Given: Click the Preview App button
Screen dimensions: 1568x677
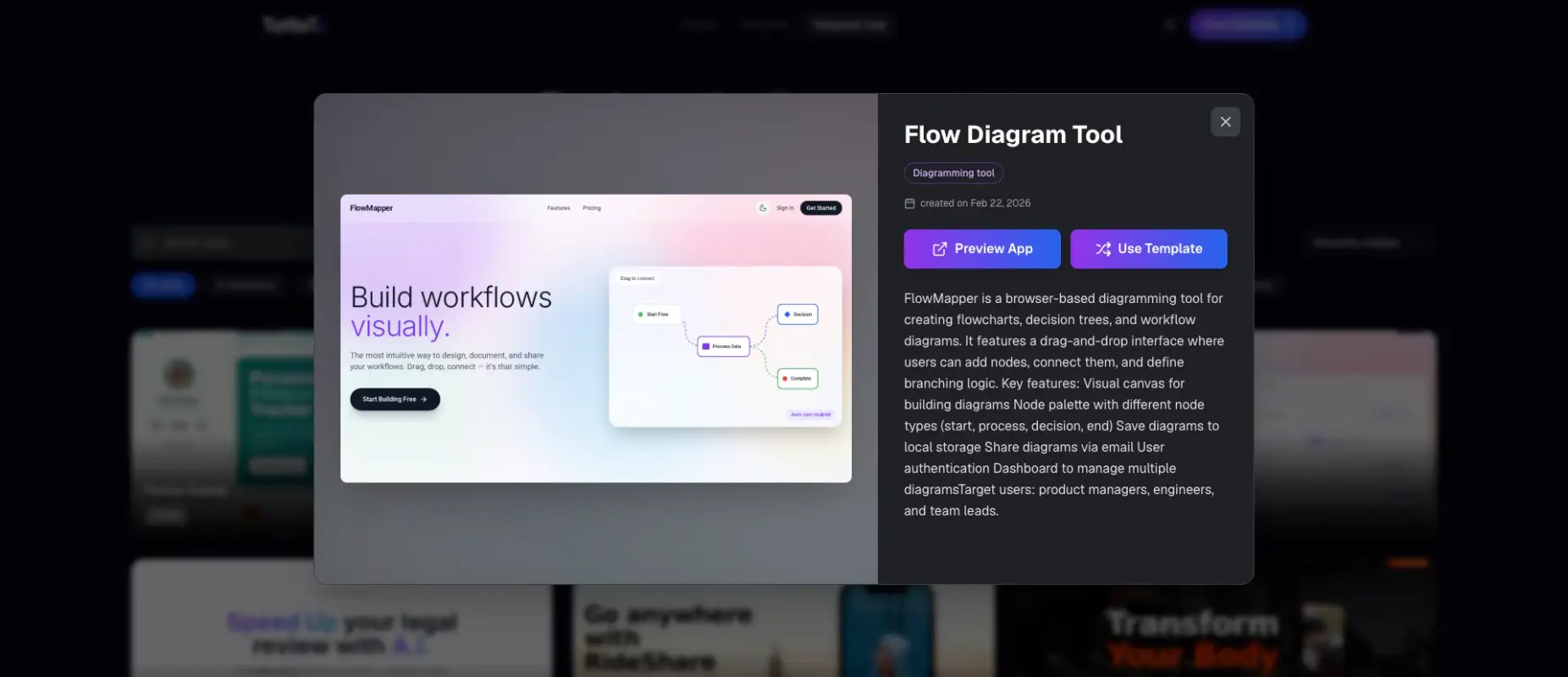Looking at the screenshot, I should [x=982, y=249].
